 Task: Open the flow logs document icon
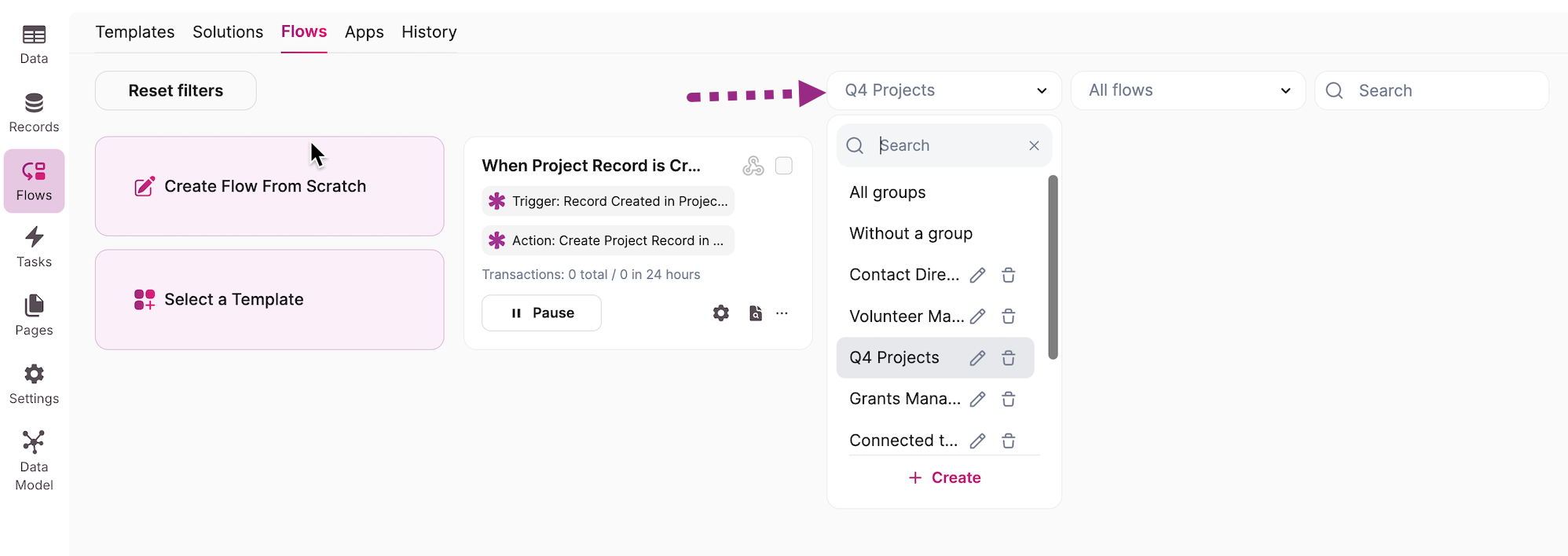pos(755,313)
